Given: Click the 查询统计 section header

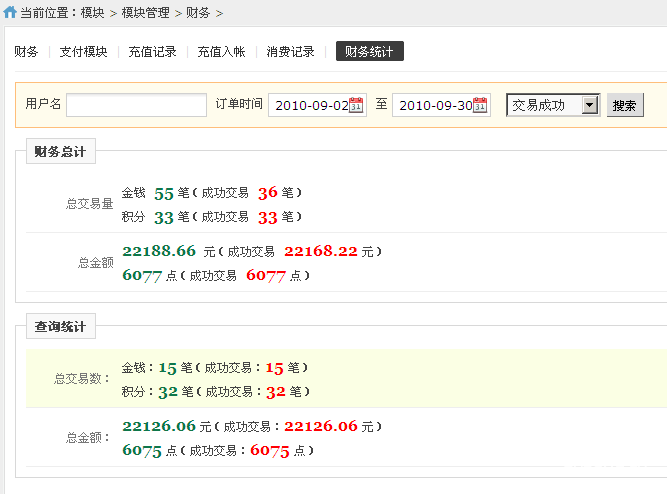Looking at the screenshot, I should click(x=60, y=327).
